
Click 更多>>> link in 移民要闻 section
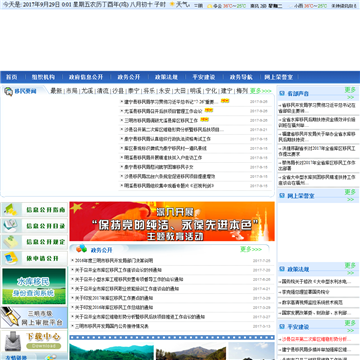tap(261, 91)
